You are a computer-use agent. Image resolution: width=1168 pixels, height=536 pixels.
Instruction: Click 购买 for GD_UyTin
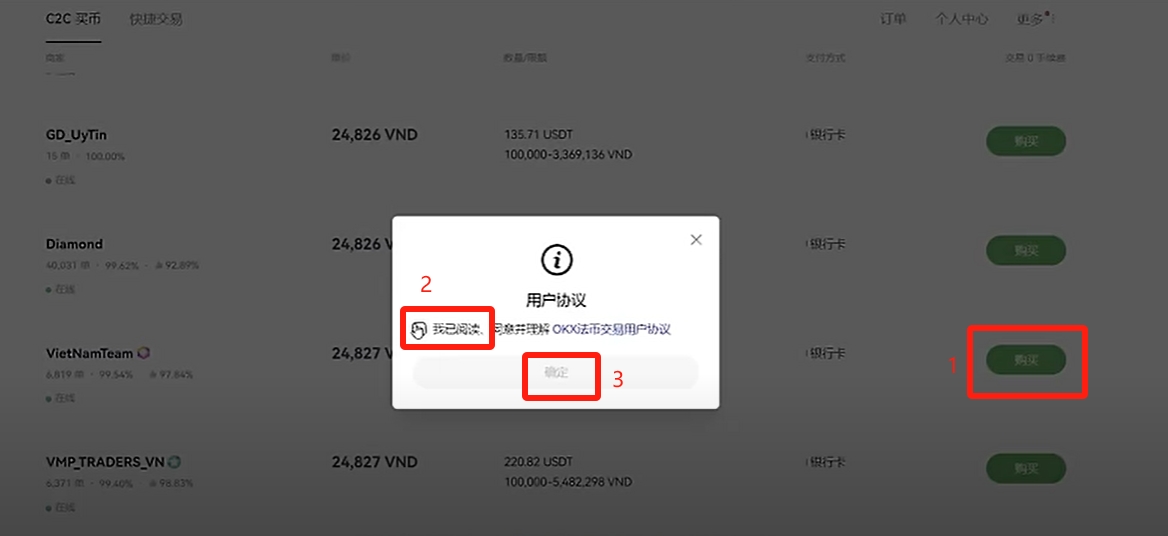(x=1026, y=141)
